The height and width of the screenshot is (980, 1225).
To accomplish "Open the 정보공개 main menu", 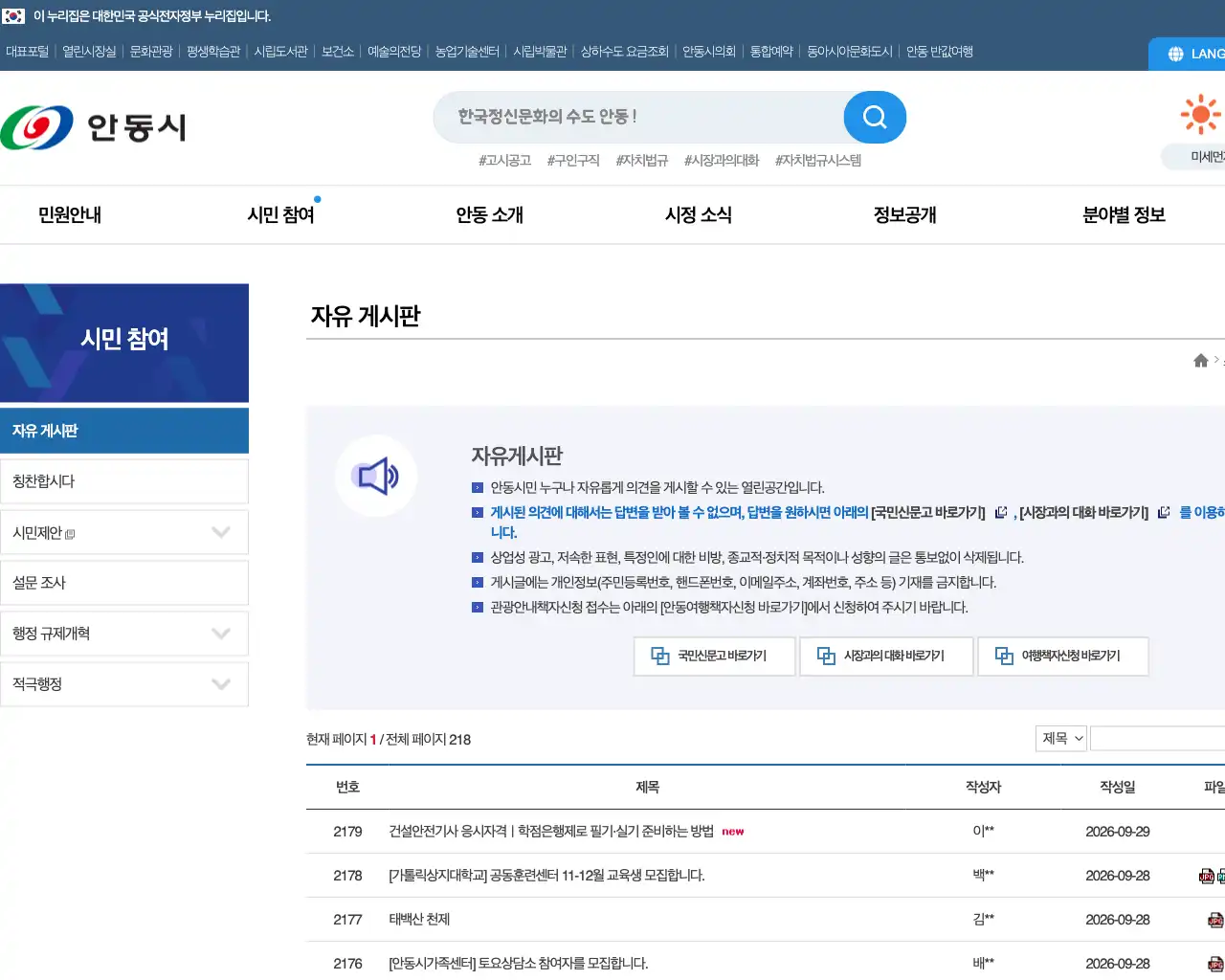I will click(x=904, y=215).
